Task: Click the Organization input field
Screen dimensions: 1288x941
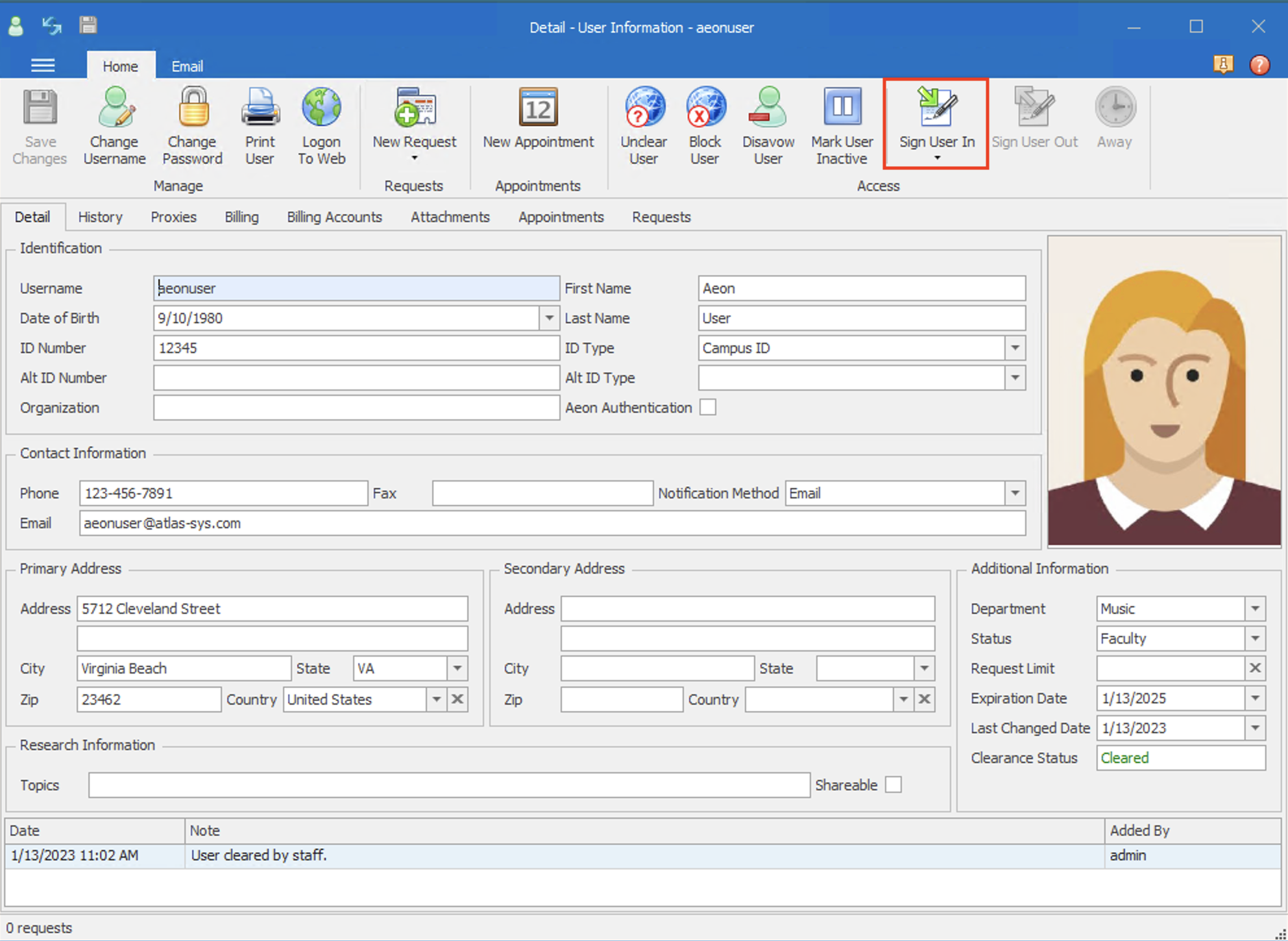Action: 356,408
